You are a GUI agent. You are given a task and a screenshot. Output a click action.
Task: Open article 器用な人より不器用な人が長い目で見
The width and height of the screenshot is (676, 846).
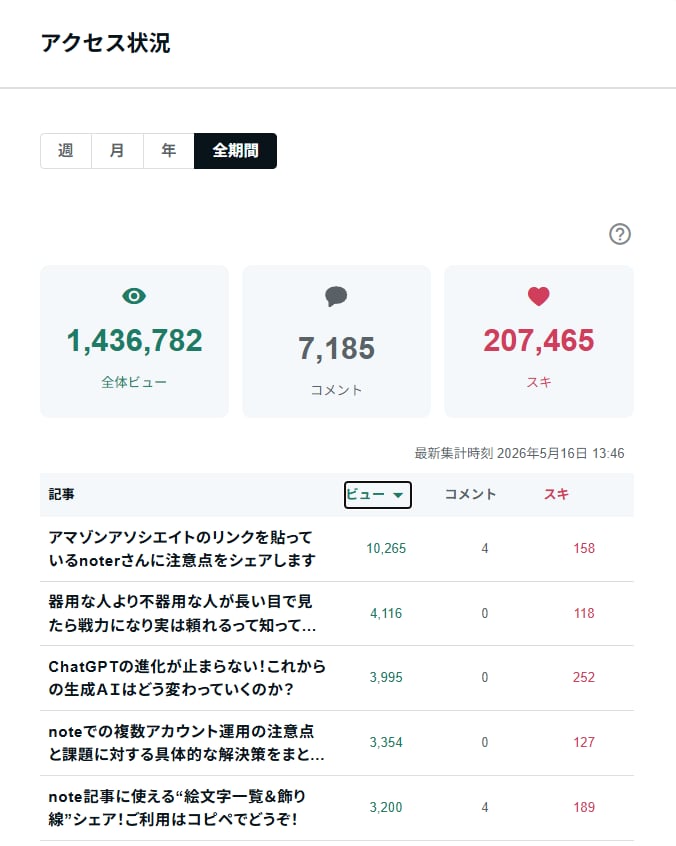[x=182, y=613]
